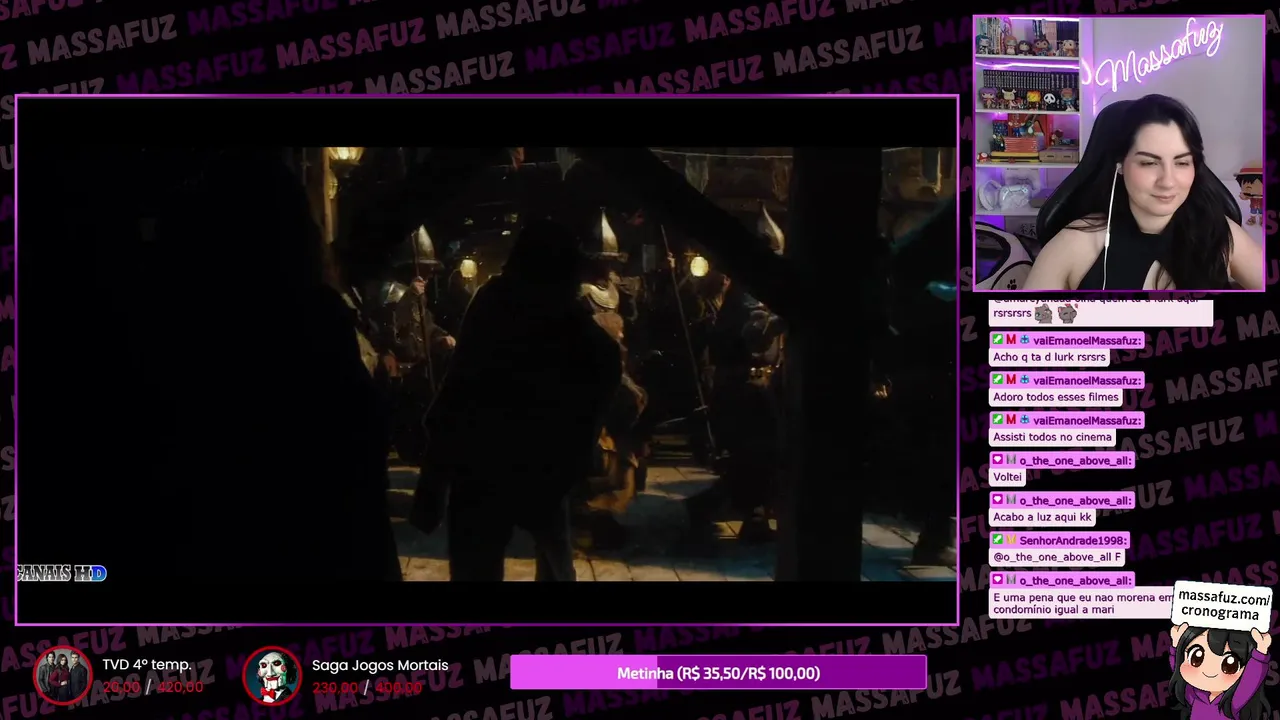Click the Canais HD logo on the video

tap(61, 573)
